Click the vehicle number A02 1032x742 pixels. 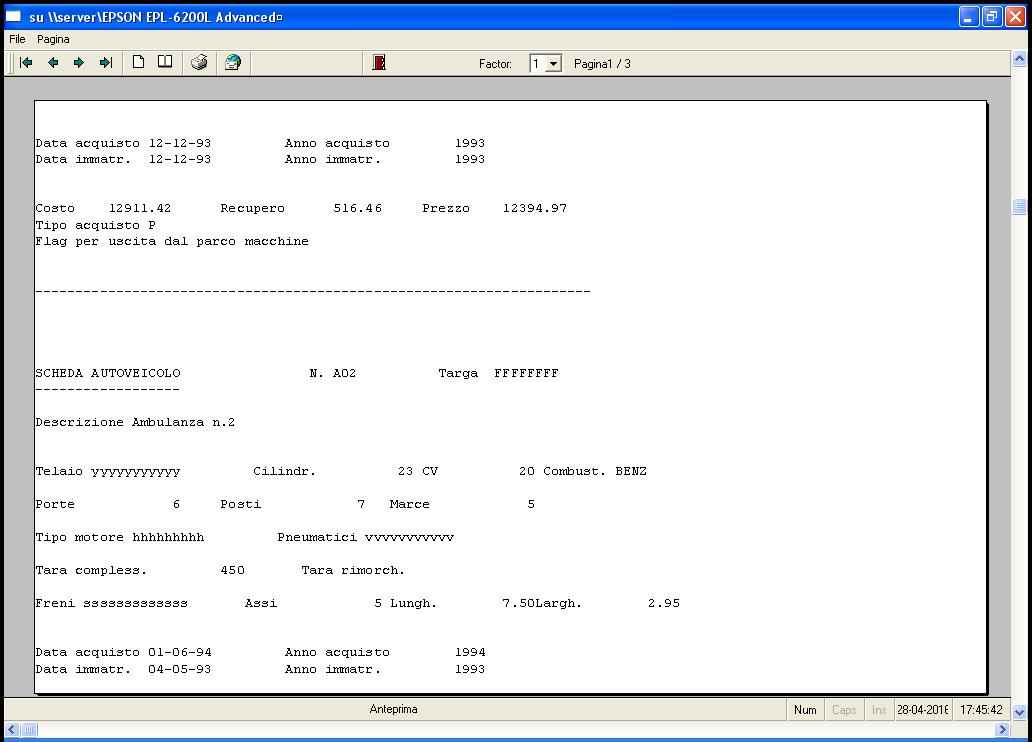point(344,373)
